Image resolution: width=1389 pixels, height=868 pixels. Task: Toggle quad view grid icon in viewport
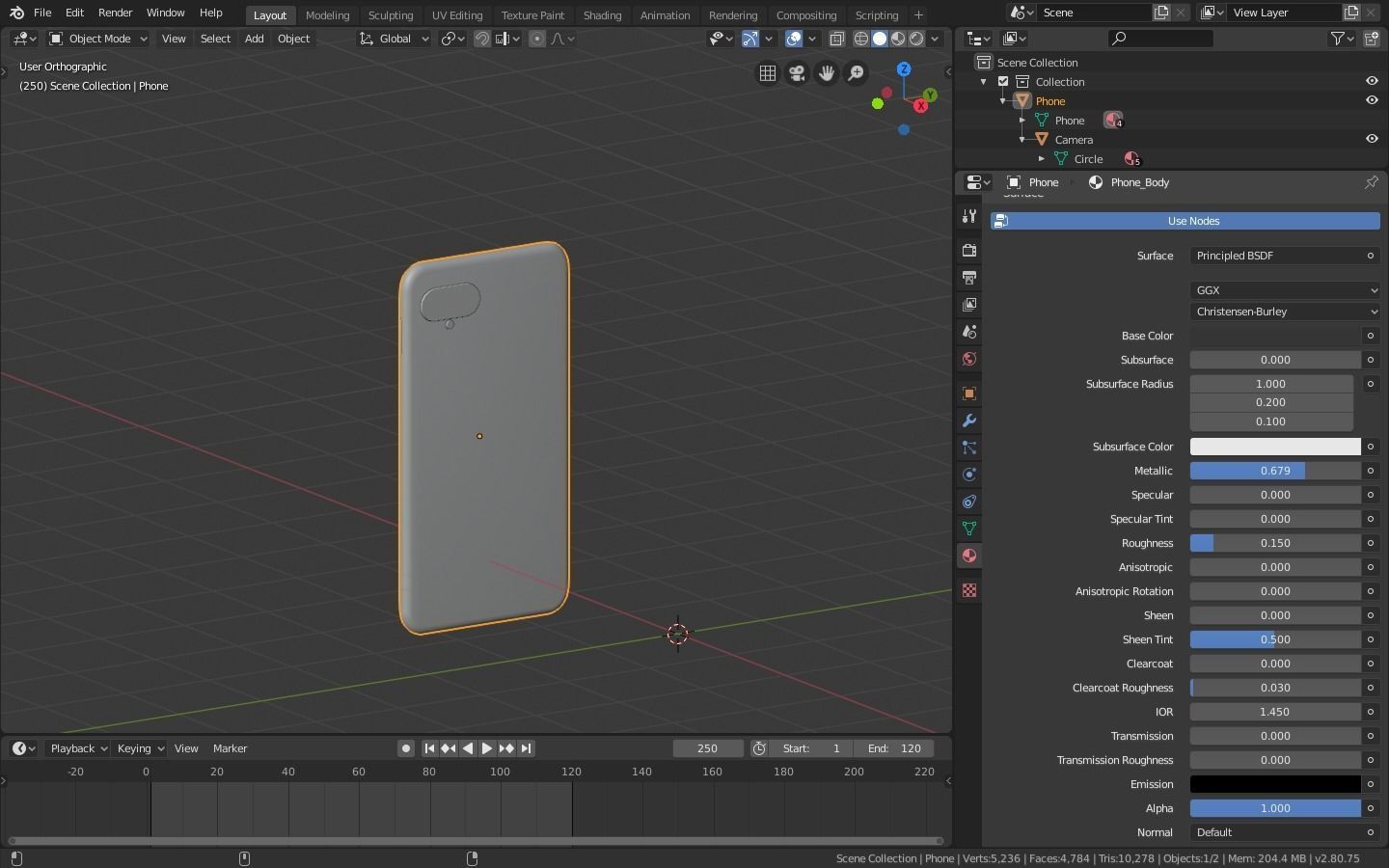(x=768, y=73)
